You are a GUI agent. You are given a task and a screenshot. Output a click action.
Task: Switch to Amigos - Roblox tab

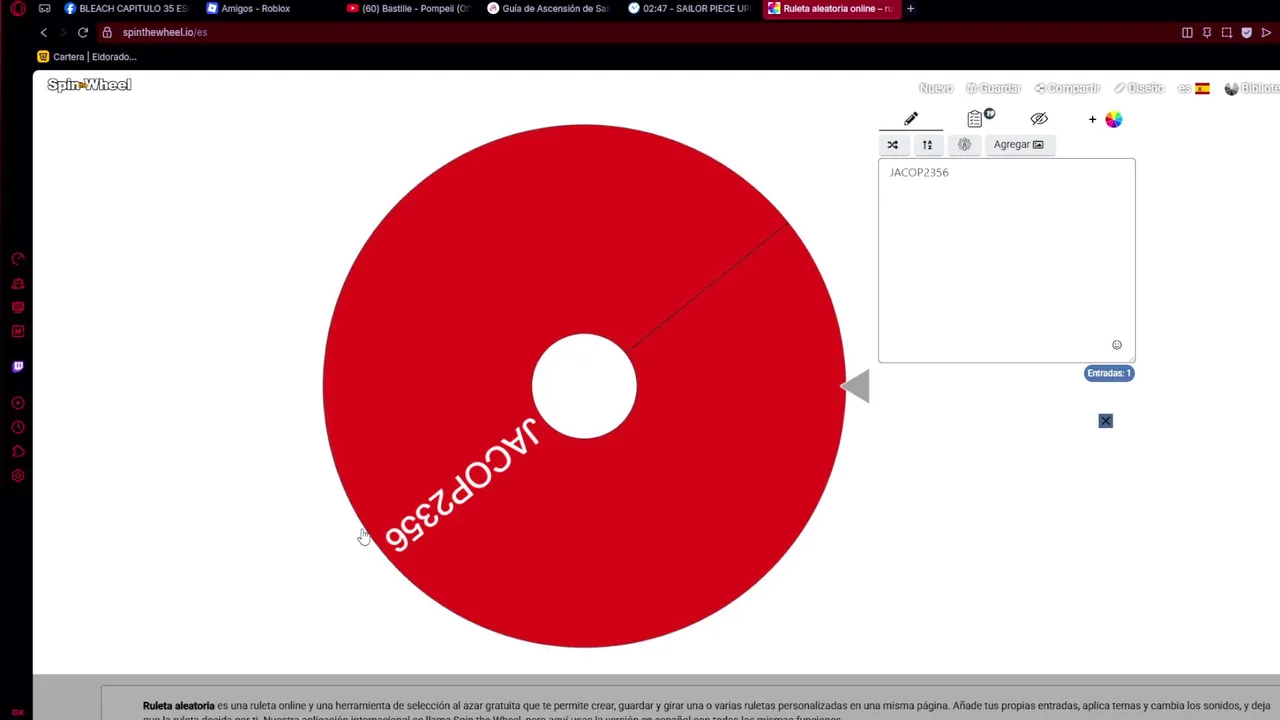coord(250,8)
